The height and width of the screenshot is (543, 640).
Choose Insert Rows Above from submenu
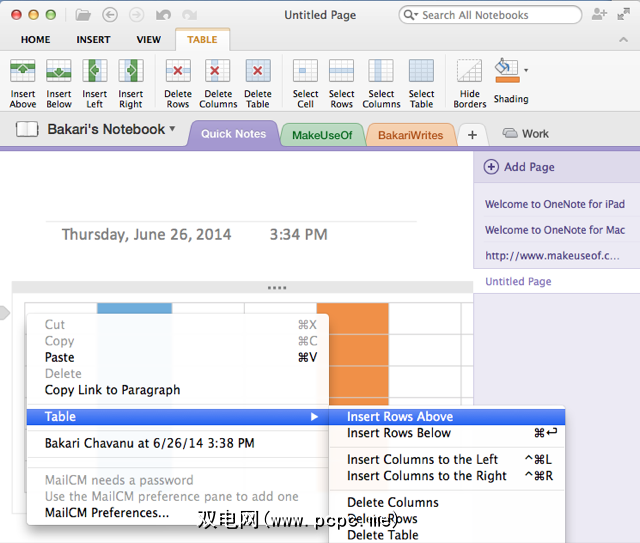coord(400,416)
